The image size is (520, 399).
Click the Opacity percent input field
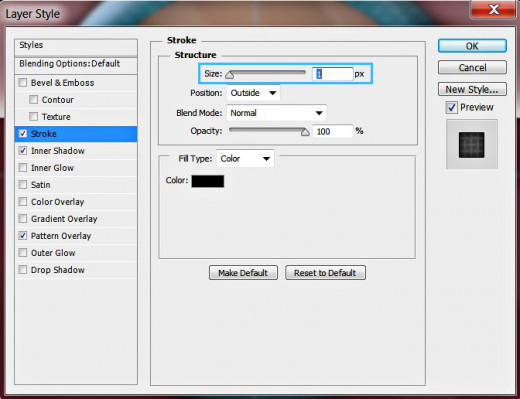coord(332,131)
